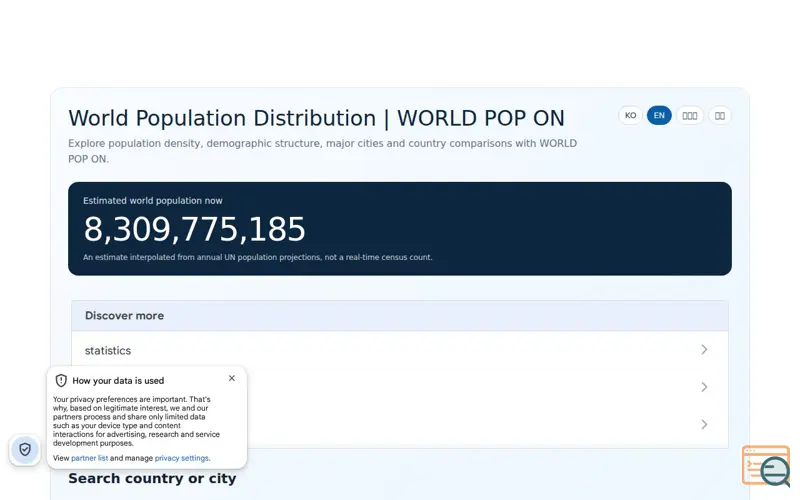This screenshot has width=800, height=500.
Task: Click the privacy shield floating button
Action: point(25,449)
